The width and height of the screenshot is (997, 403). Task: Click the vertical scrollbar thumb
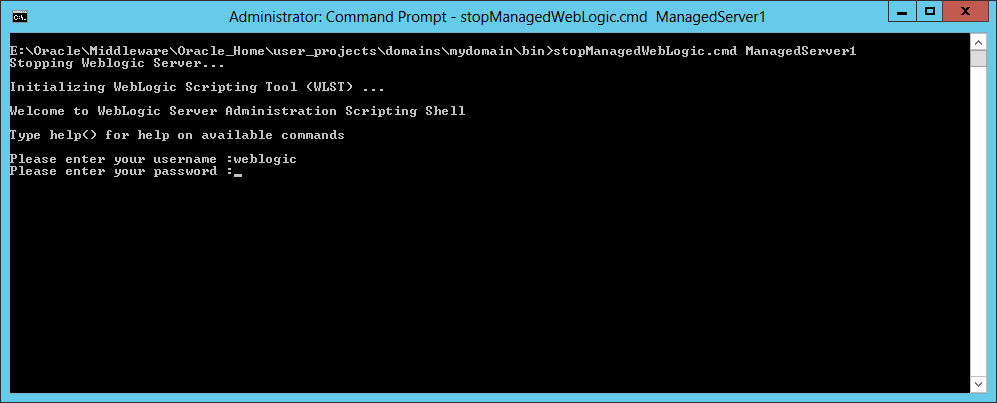pos(979,58)
